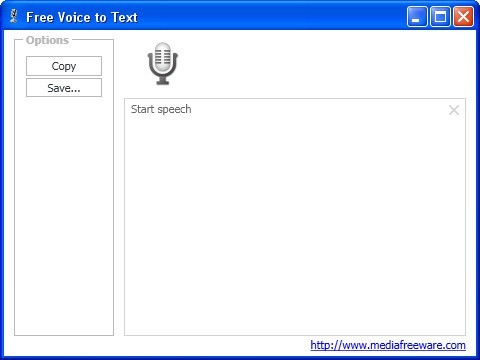This screenshot has width=480, height=360.
Task: Close the Free Voice to Text window
Action: (463, 17)
